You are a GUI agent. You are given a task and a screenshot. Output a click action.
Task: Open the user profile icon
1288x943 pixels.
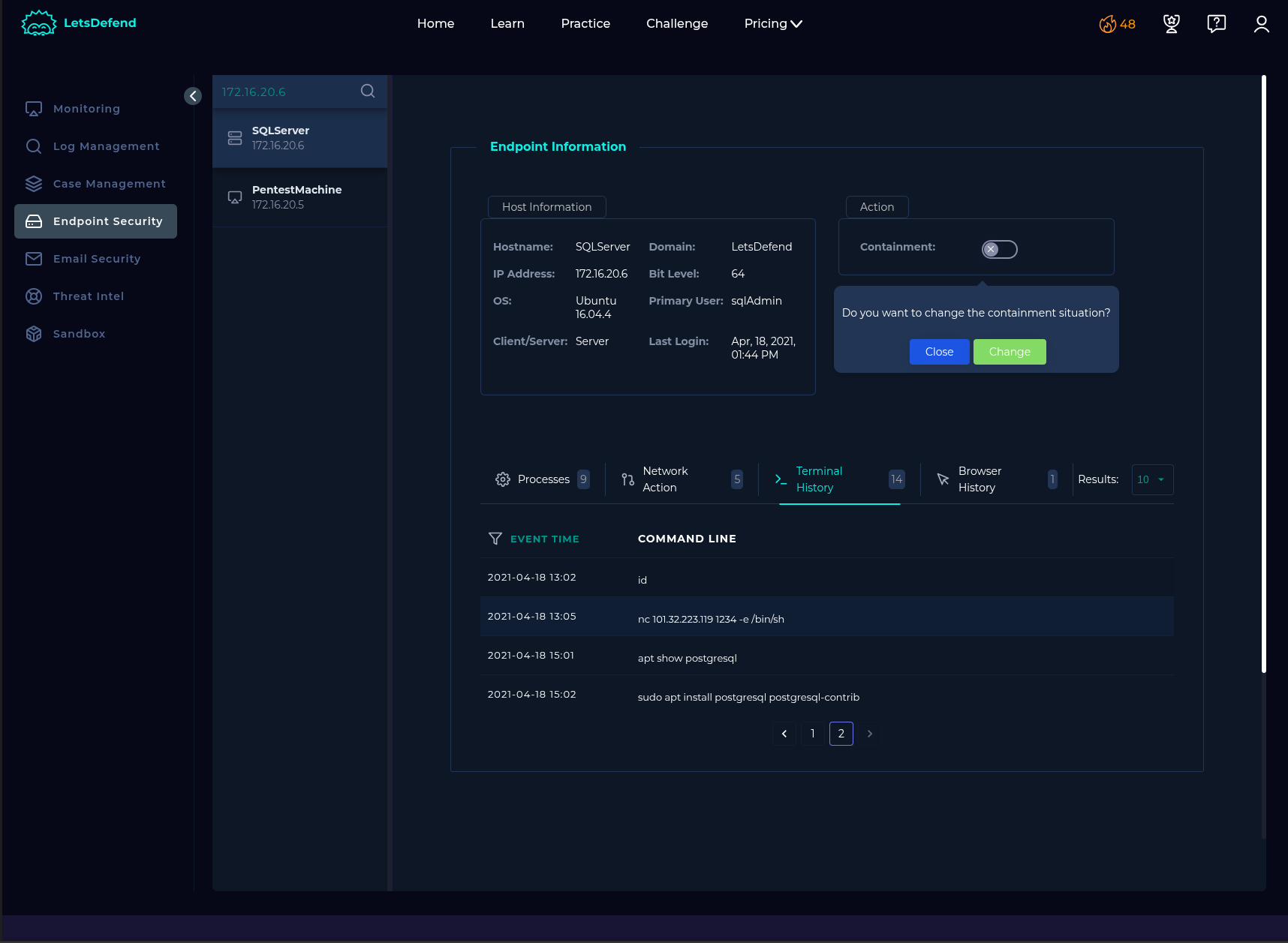click(x=1262, y=24)
